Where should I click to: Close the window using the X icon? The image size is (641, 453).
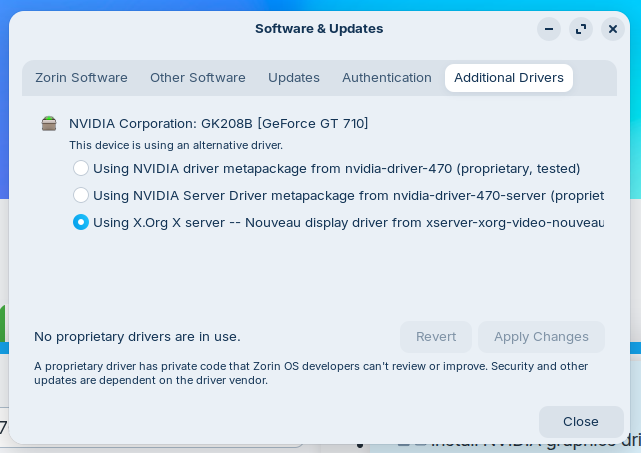coord(613,29)
